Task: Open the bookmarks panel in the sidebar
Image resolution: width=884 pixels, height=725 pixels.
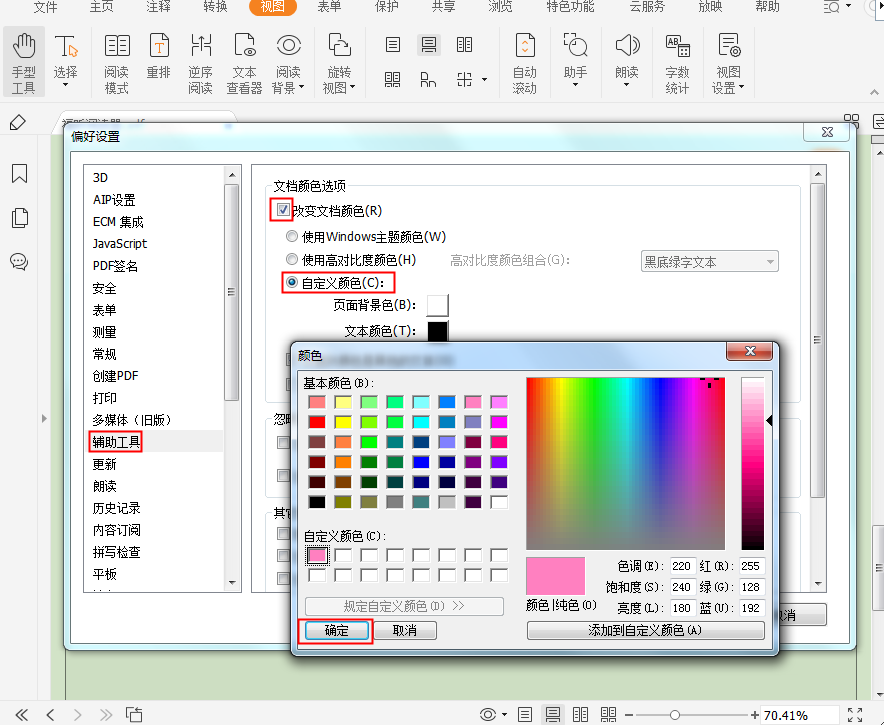Action: click(x=19, y=174)
